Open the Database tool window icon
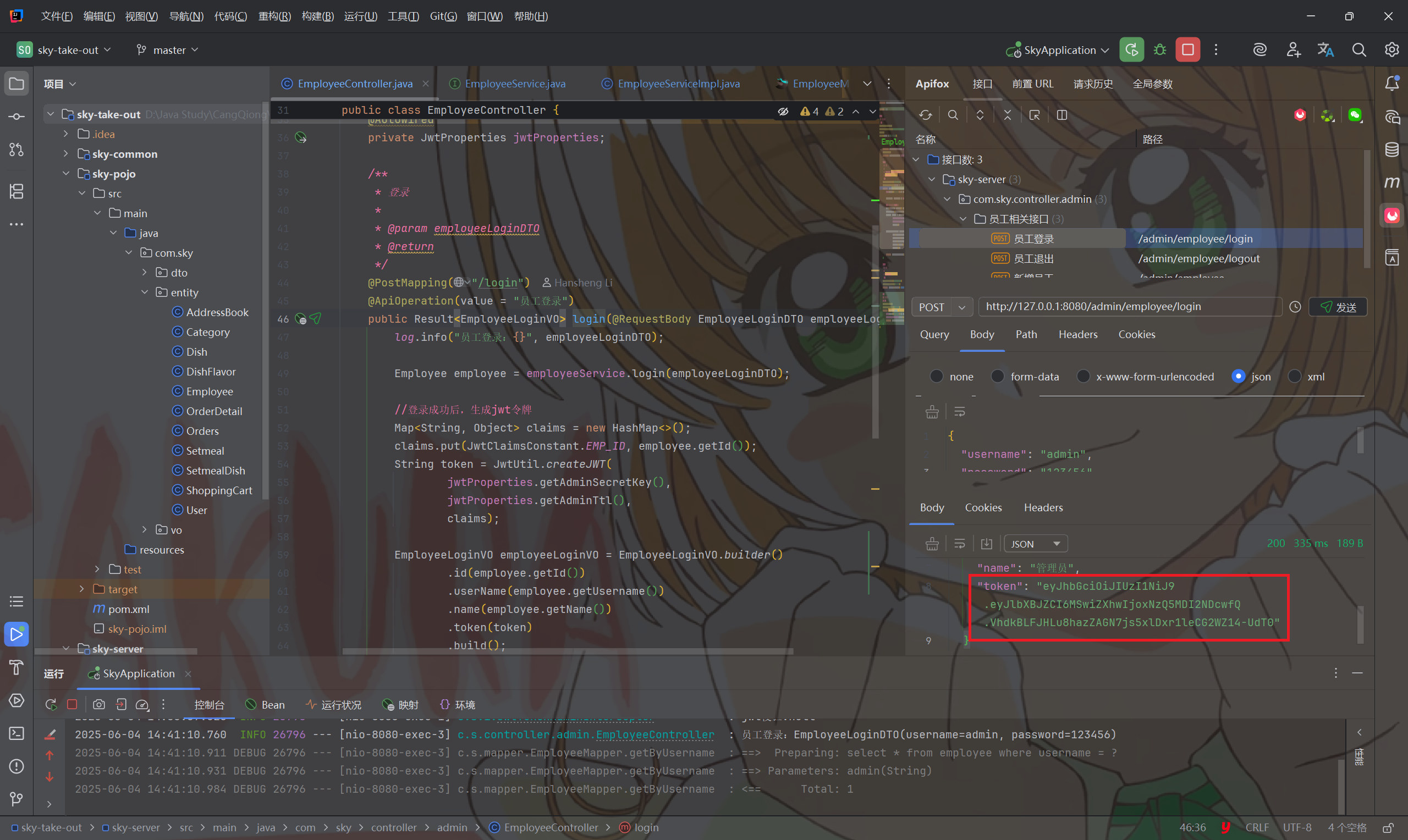Viewport: 1408px width, 840px height. (1391, 150)
